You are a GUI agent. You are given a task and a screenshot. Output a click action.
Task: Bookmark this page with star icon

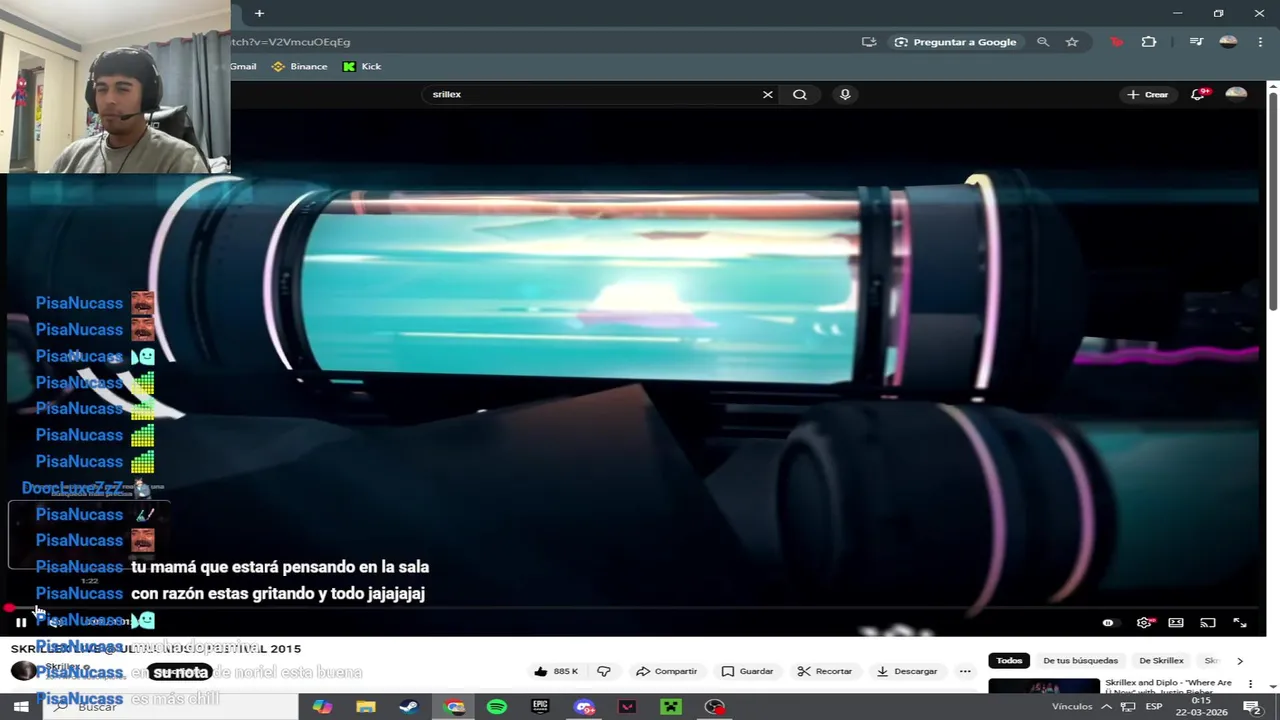coord(1072,42)
